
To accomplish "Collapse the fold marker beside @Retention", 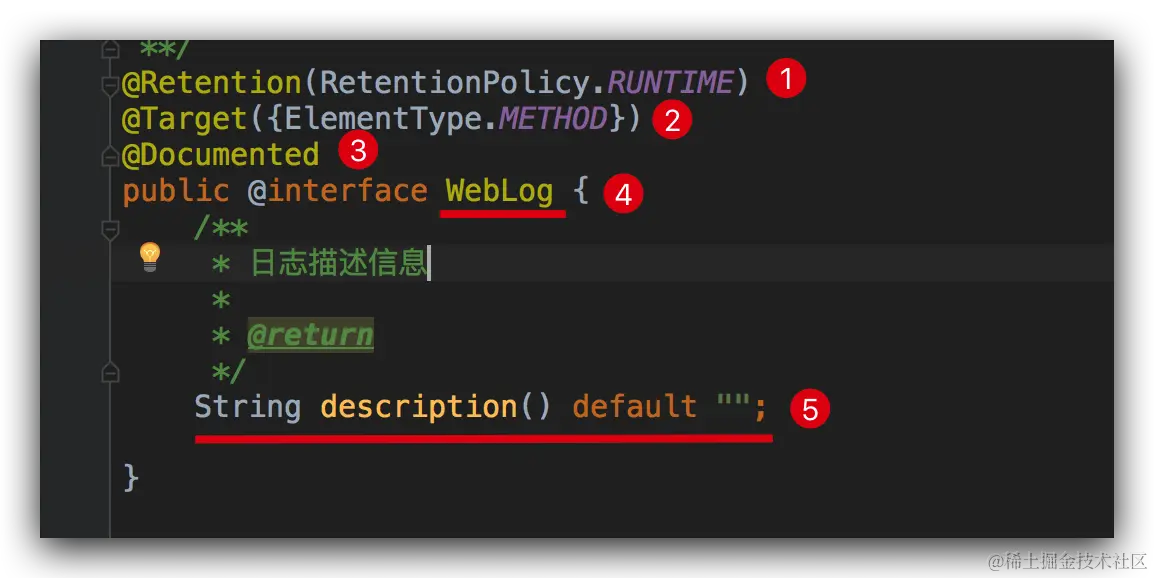I will click(110, 85).
